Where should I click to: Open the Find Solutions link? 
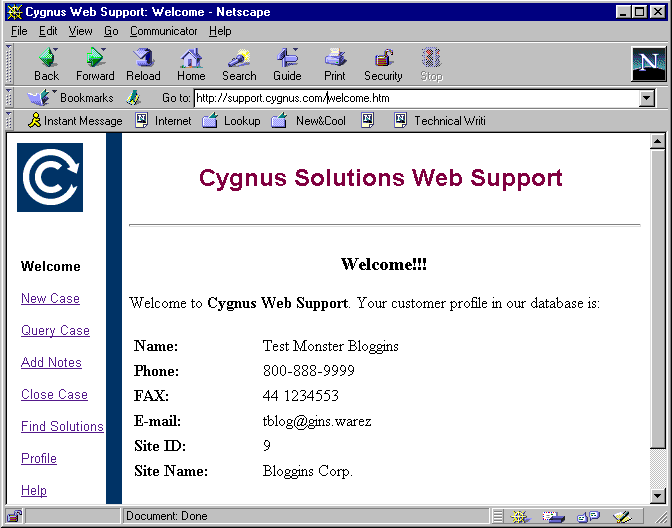point(62,427)
